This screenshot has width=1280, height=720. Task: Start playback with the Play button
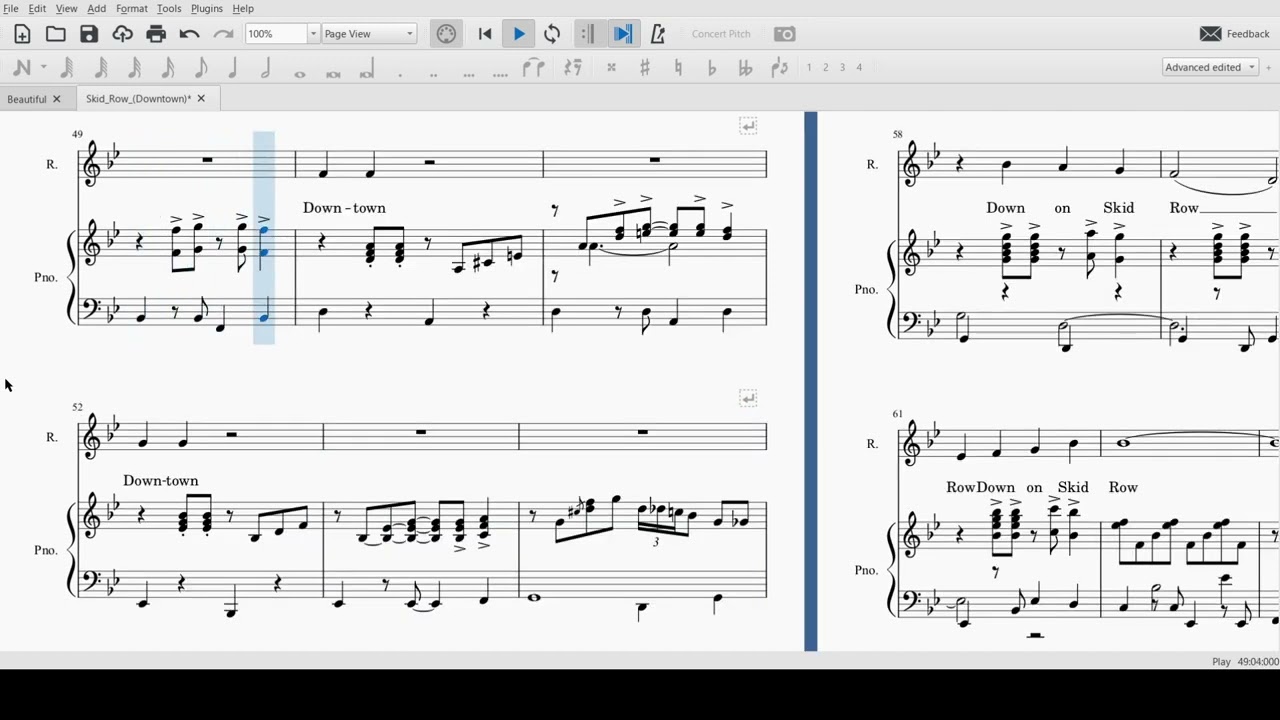tap(519, 34)
